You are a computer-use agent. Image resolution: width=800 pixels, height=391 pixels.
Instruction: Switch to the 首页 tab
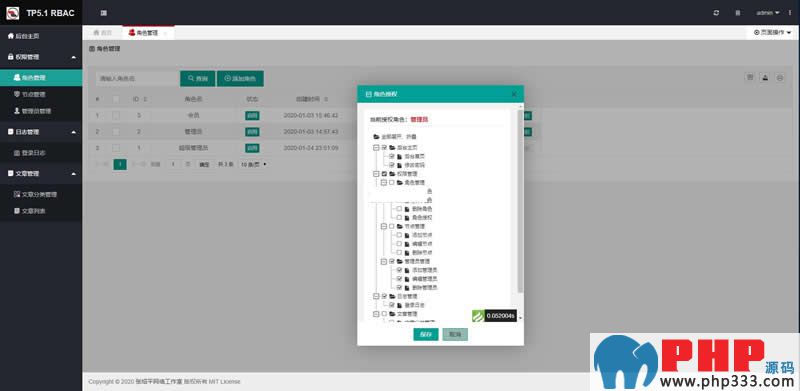click(x=102, y=33)
